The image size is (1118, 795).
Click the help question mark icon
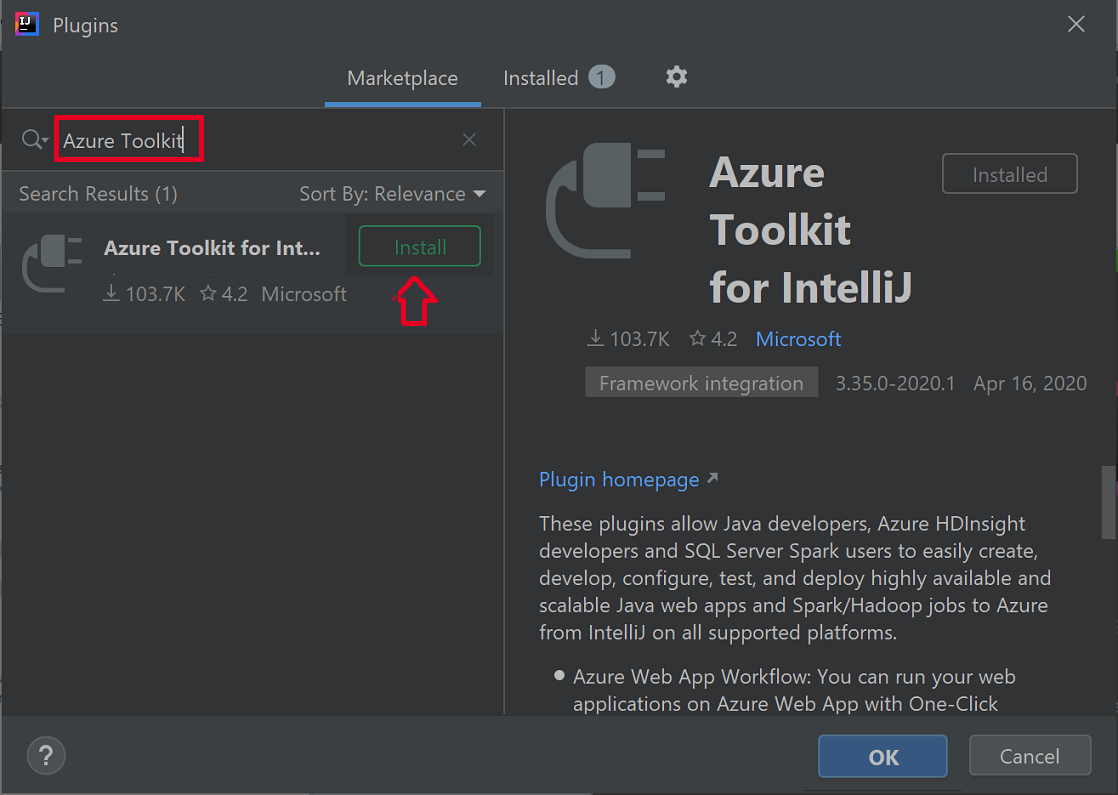tap(45, 756)
